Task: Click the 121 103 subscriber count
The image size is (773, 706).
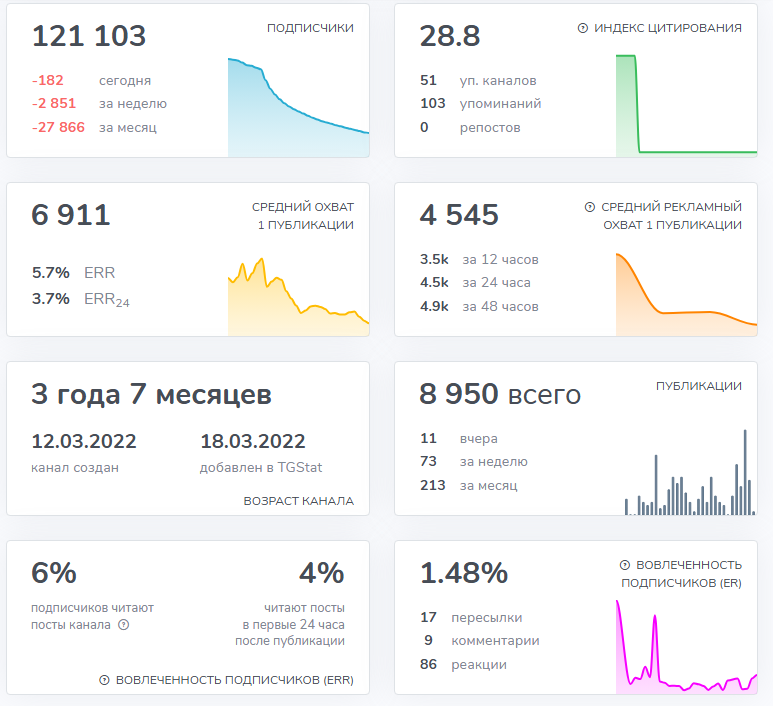Action: pyautogui.click(x=89, y=37)
